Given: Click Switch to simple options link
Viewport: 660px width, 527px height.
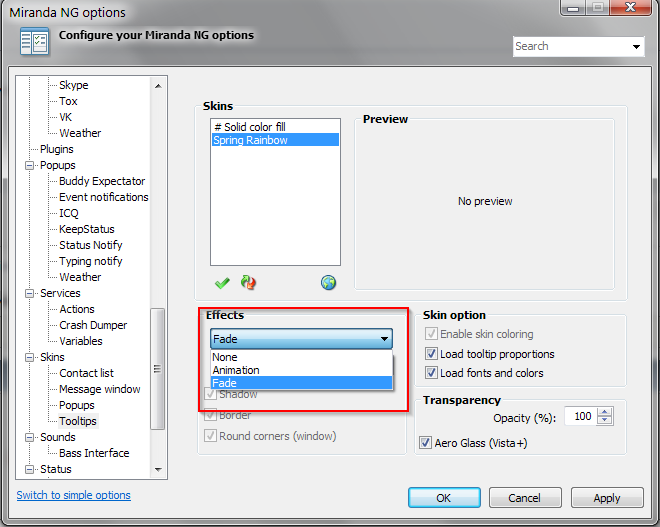Looking at the screenshot, I should point(73,495).
